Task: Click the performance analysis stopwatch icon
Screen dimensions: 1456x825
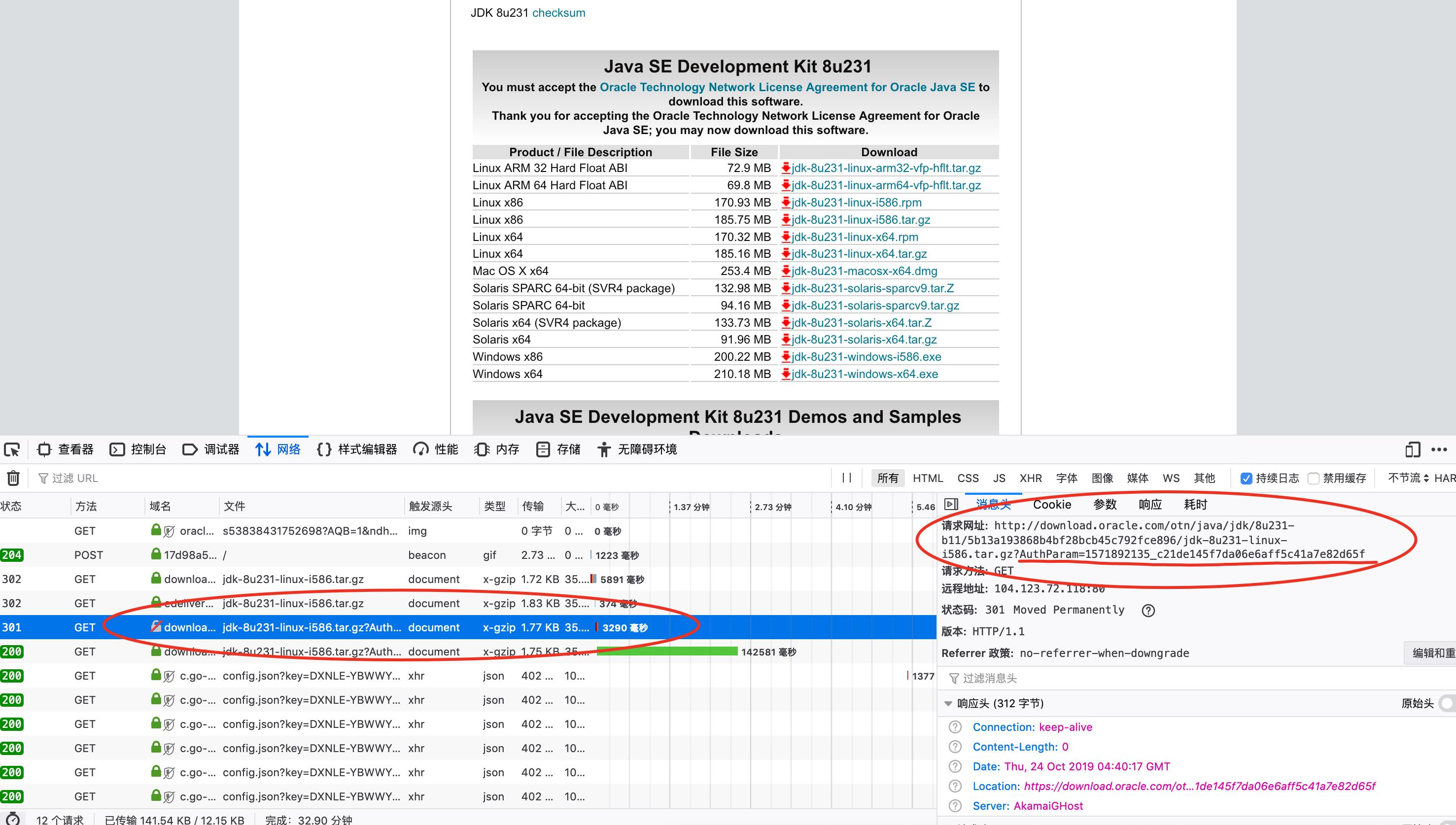Action: pos(12,819)
